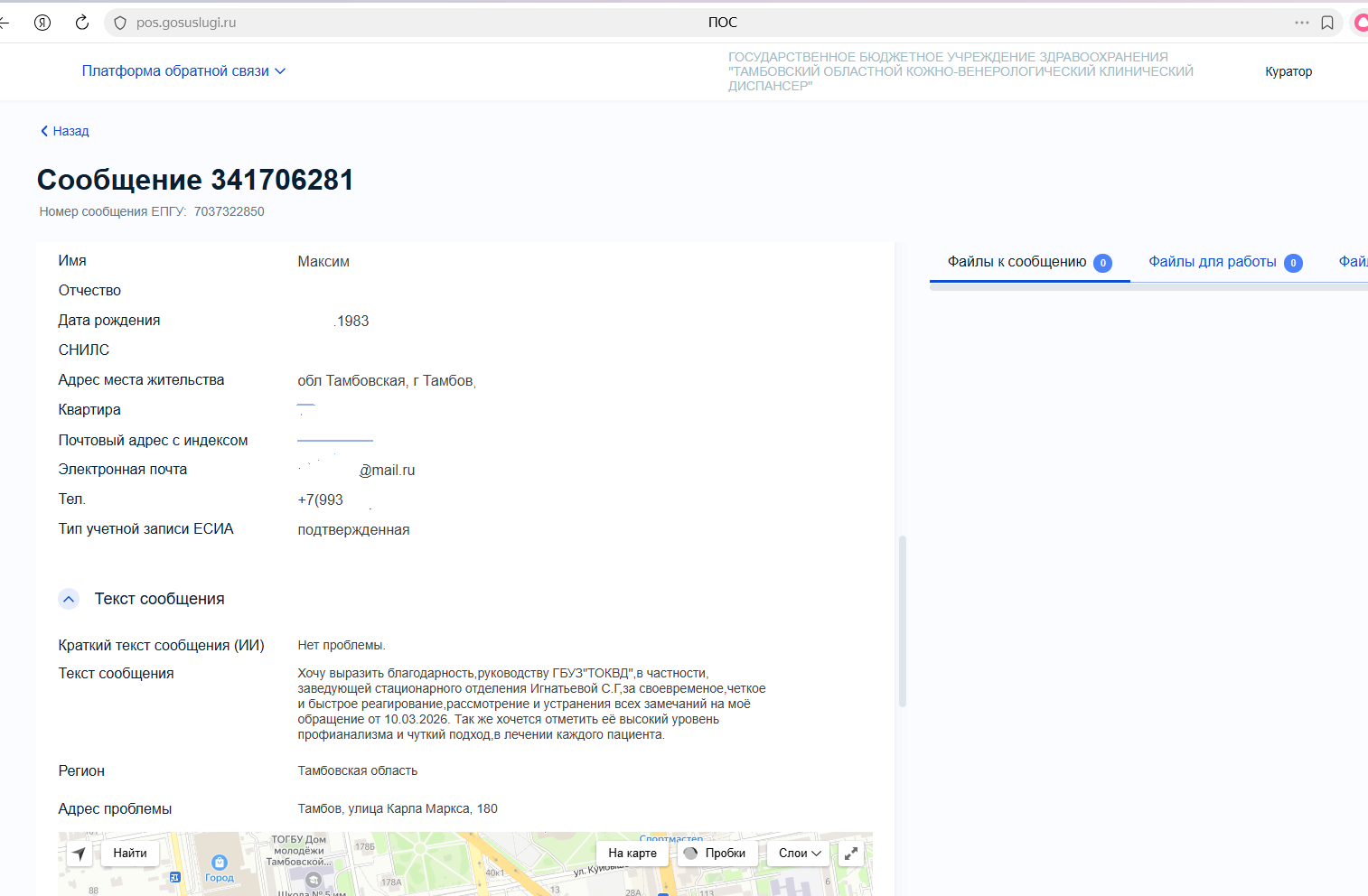Collapse the Текст сообщения section
Viewport: 1368px width, 896px height.
click(x=69, y=599)
